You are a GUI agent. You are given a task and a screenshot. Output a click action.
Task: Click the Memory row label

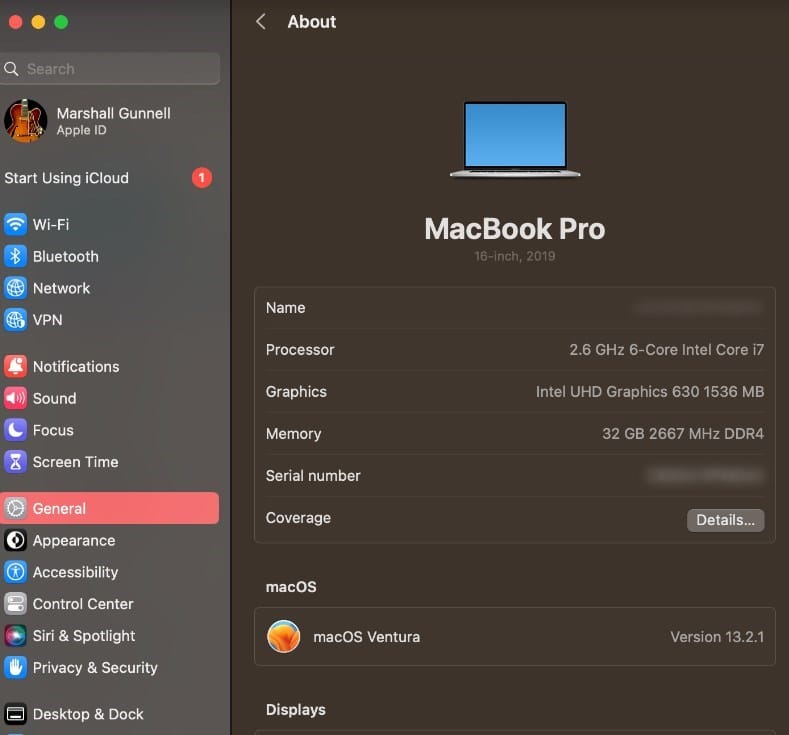[x=293, y=433]
